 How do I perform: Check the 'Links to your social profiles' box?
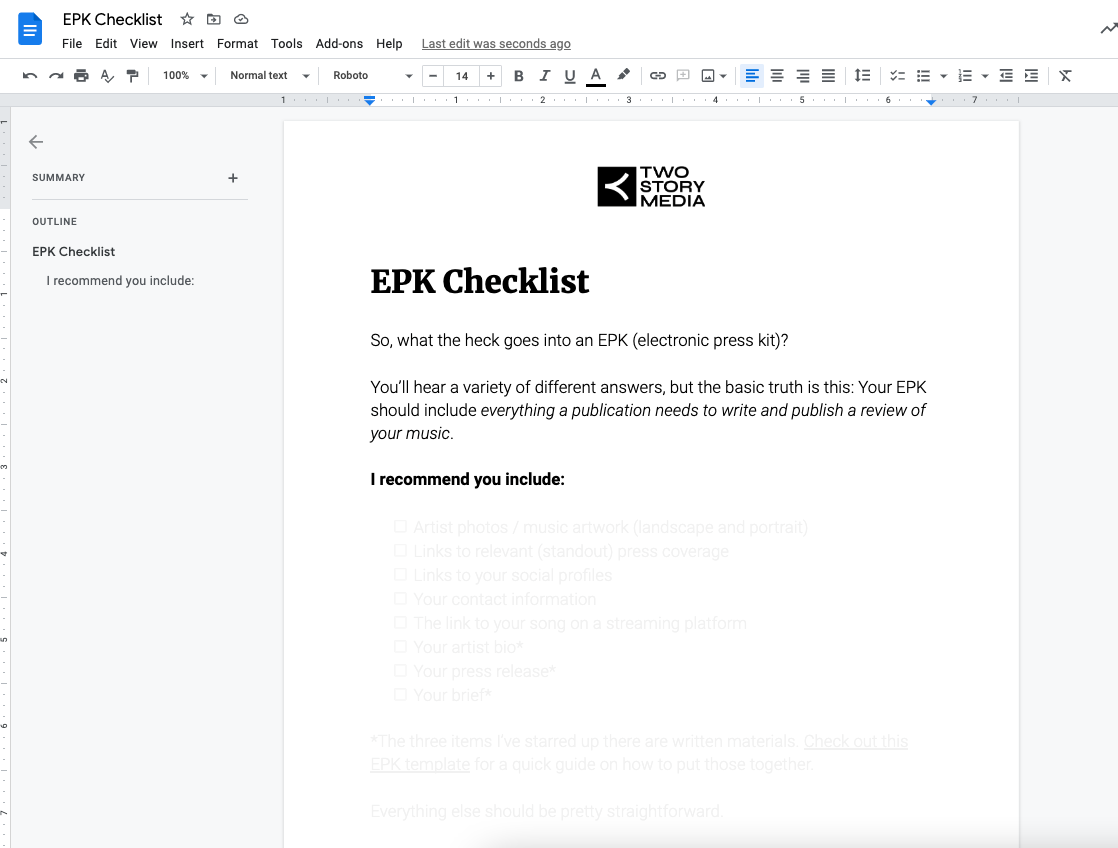point(400,575)
